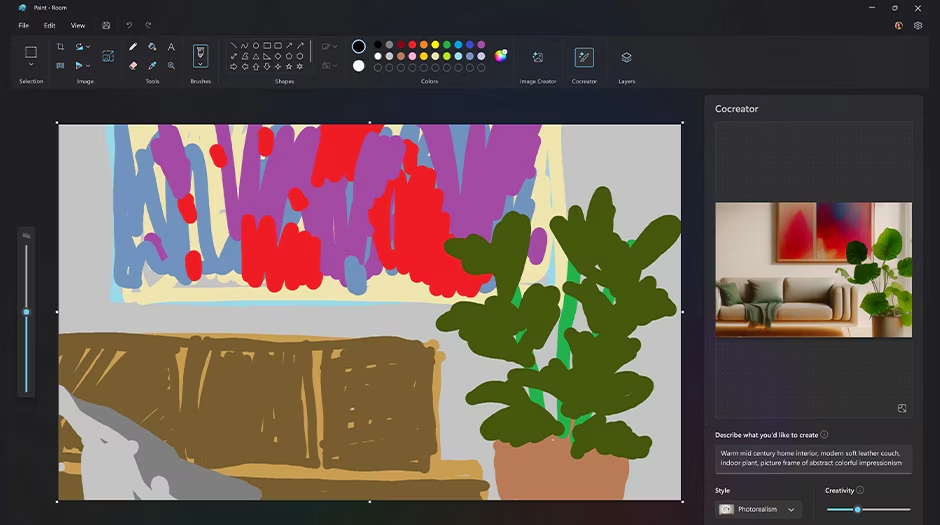
Task: Click the Crop image icon
Action: (x=60, y=47)
